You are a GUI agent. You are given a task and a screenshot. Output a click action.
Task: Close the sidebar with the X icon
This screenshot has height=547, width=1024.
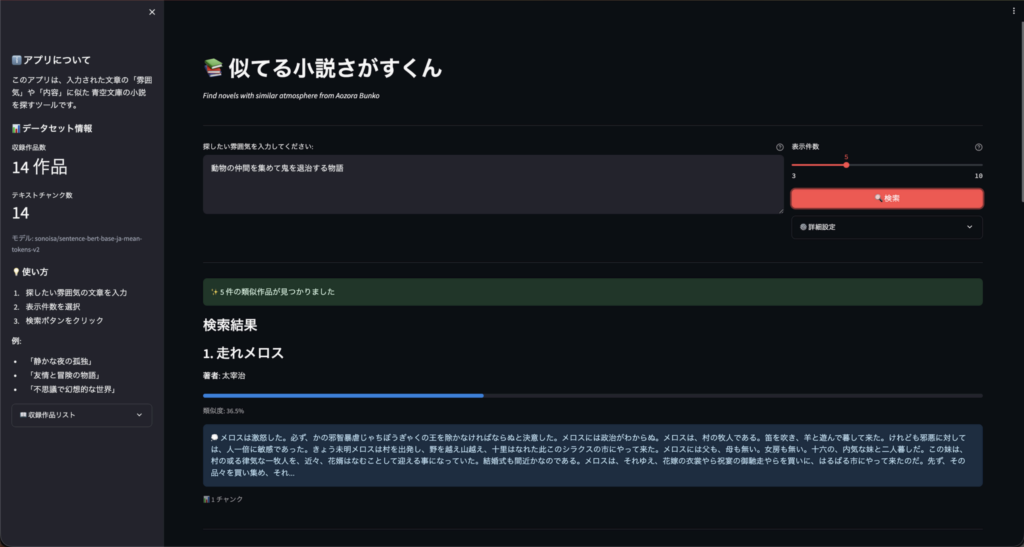point(152,12)
